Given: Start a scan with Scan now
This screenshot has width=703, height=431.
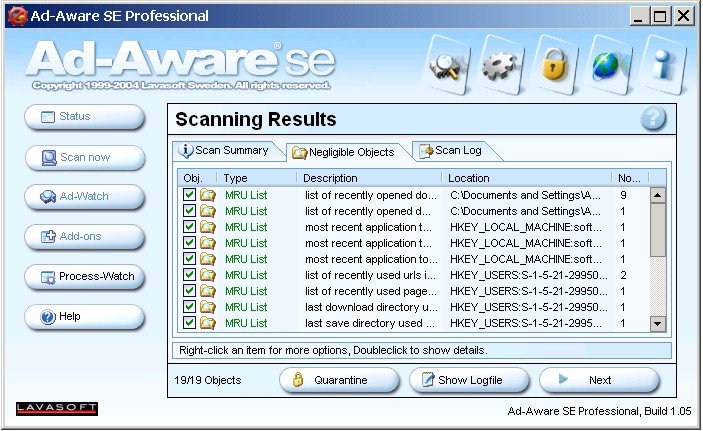Looking at the screenshot, I should pos(84,158).
